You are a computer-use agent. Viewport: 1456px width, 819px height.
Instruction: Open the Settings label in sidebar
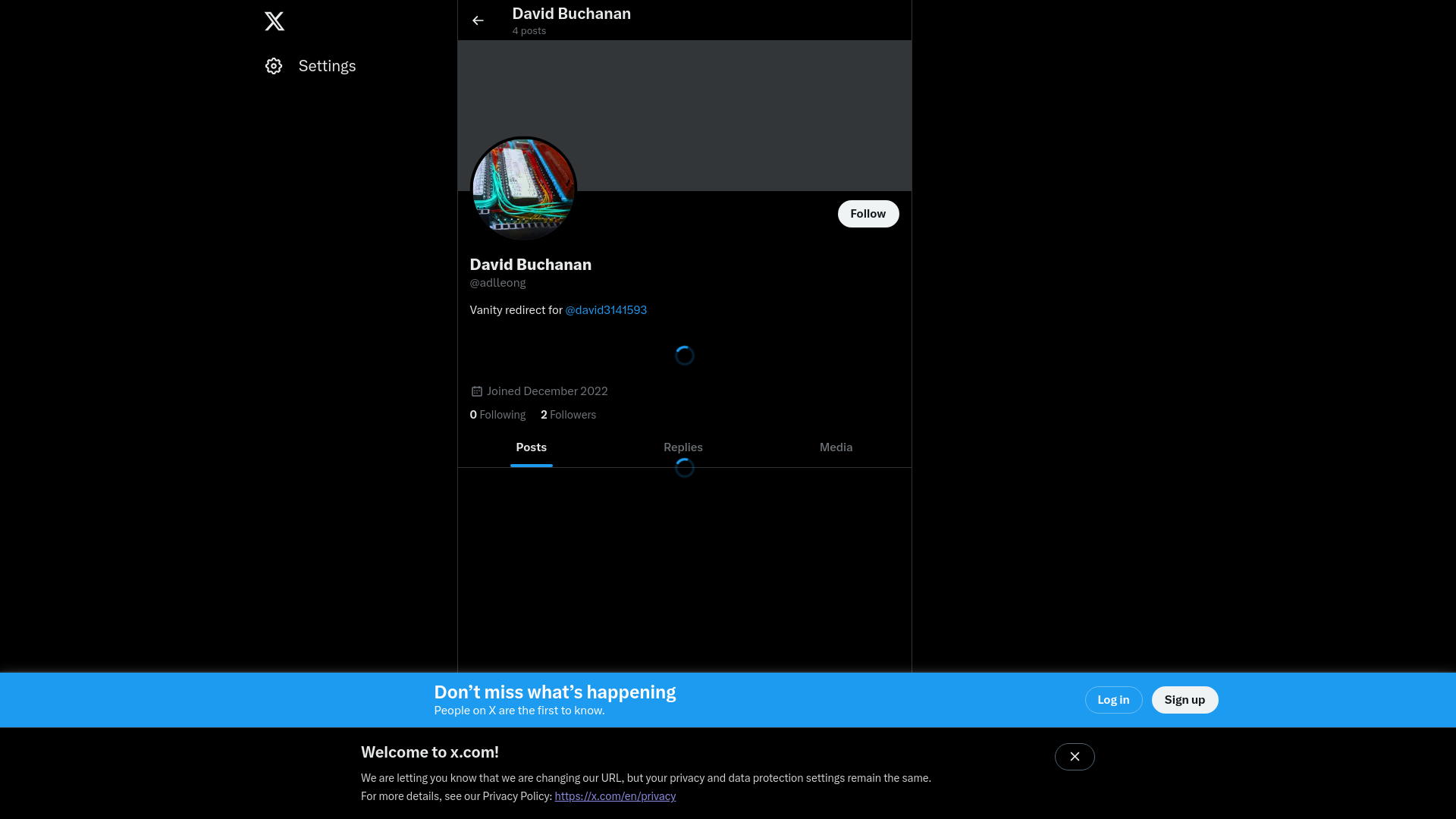coord(327,66)
